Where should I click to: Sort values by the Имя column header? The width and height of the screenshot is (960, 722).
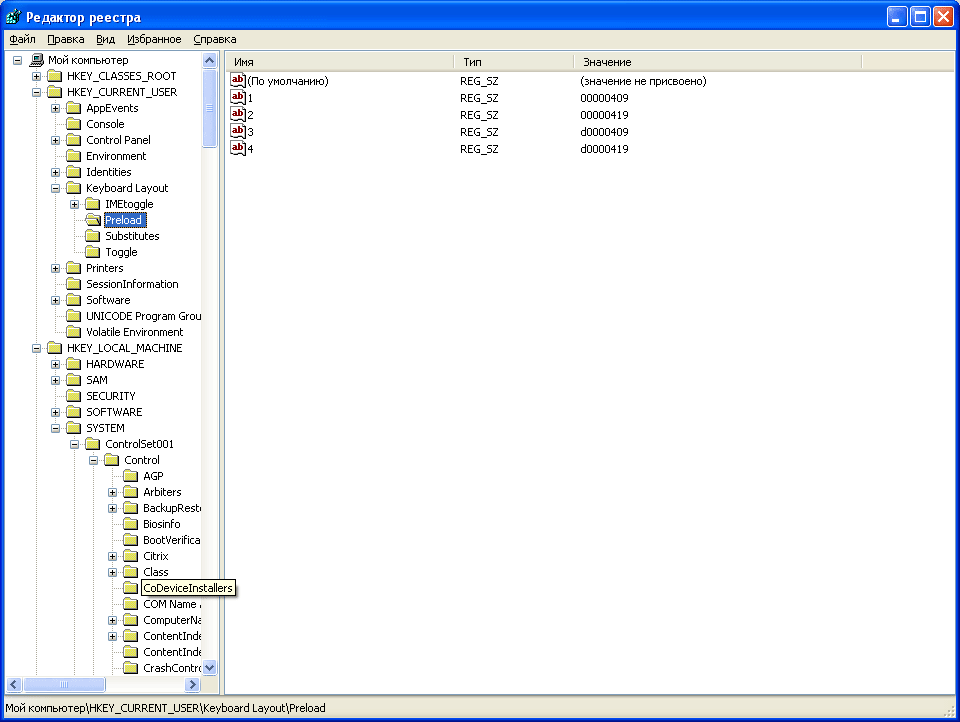pyautogui.click(x=340, y=62)
